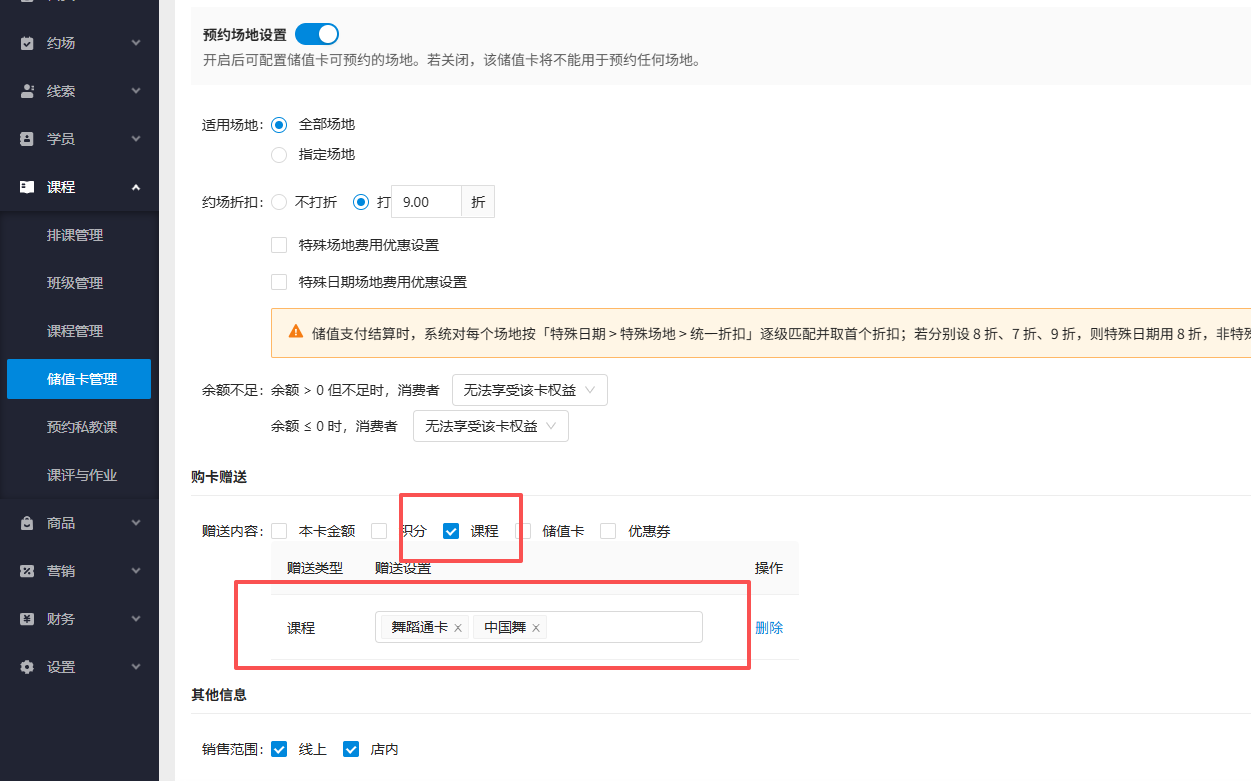Click the 营销 sidebar icon

25,570
